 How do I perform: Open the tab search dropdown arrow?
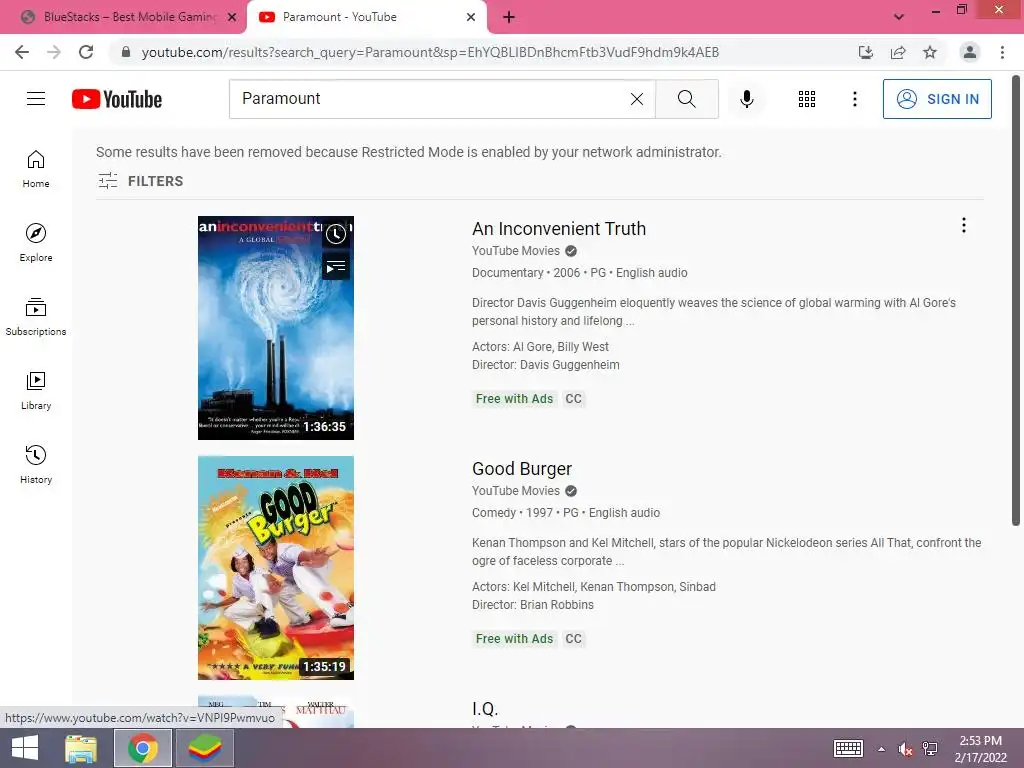[899, 17]
